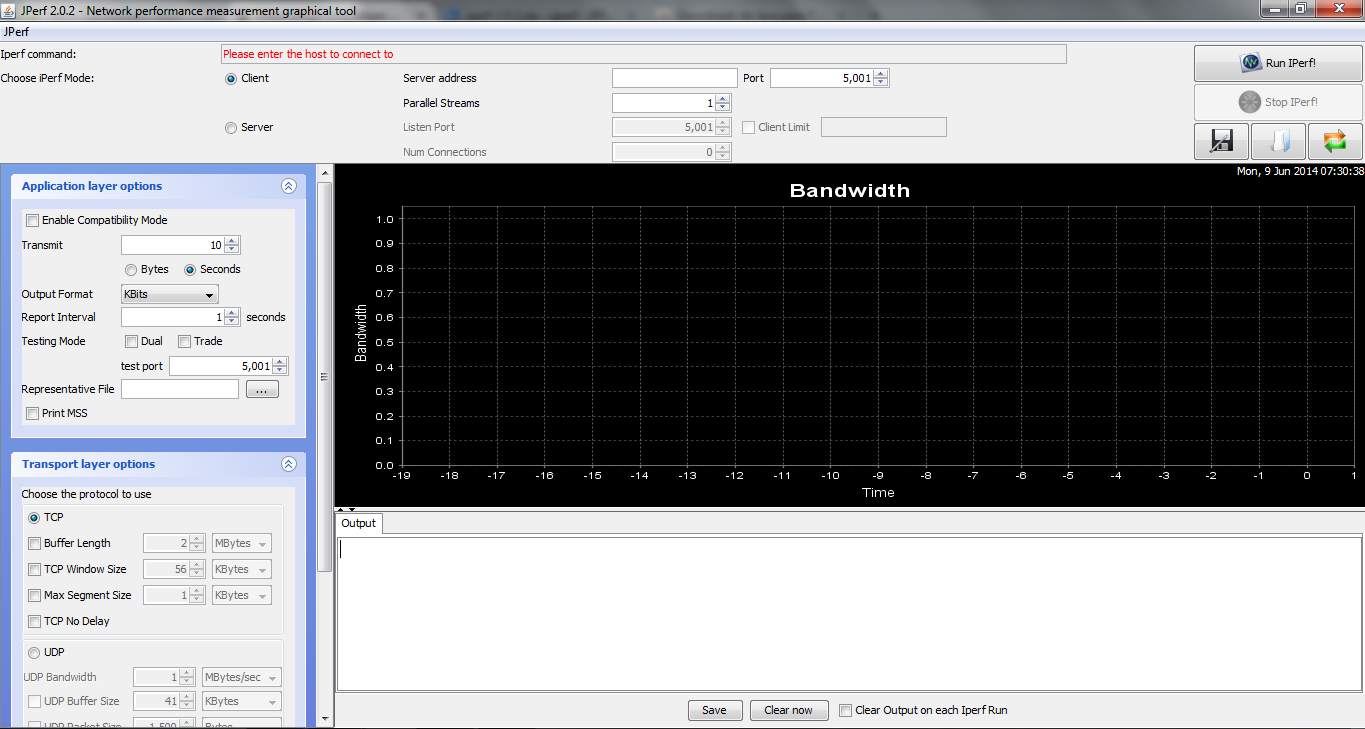Click the Parallel Streams field
The width and height of the screenshot is (1365, 729).
tap(664, 103)
